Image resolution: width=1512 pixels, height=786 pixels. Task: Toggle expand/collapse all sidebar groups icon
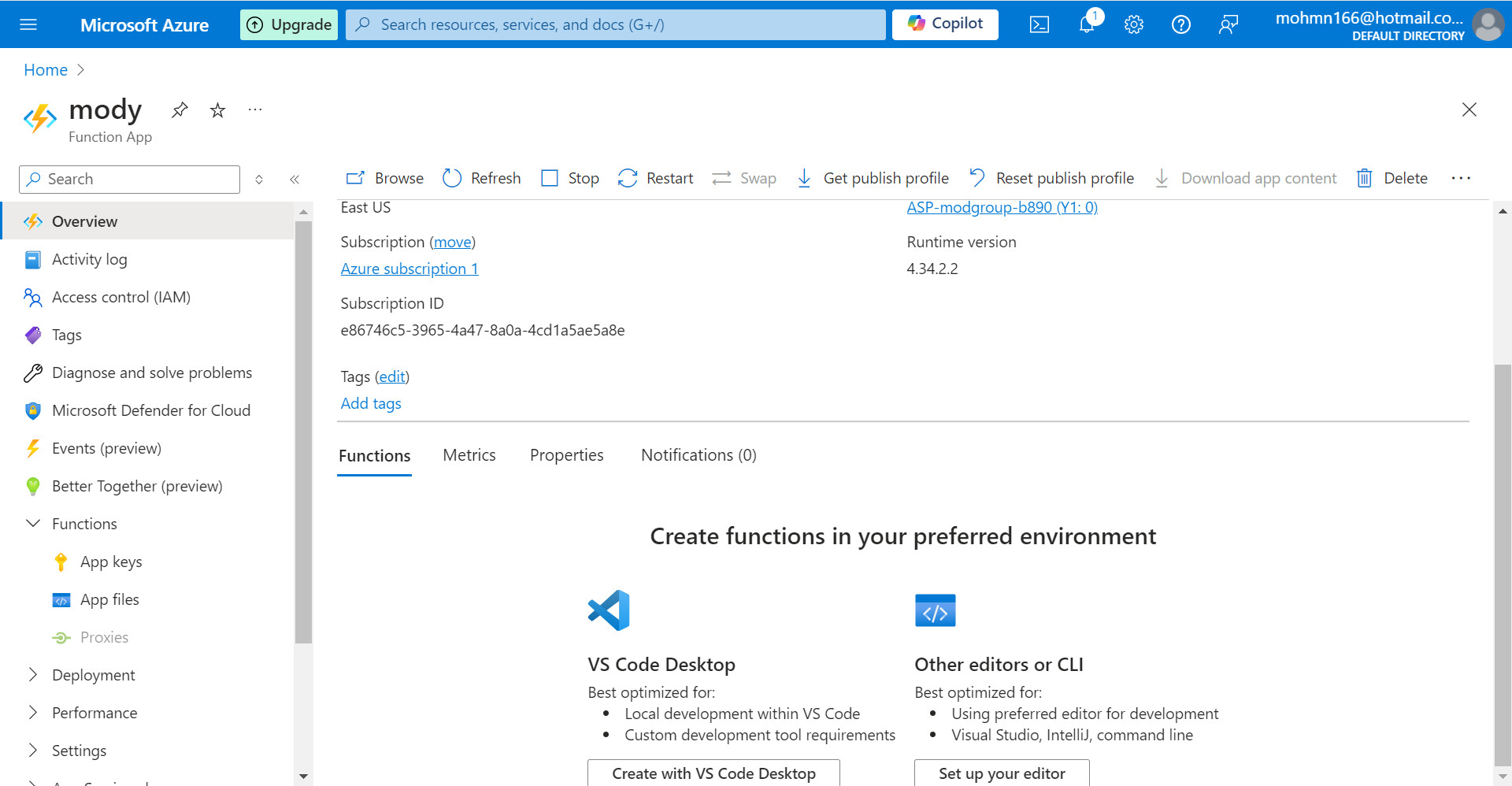coord(259,180)
